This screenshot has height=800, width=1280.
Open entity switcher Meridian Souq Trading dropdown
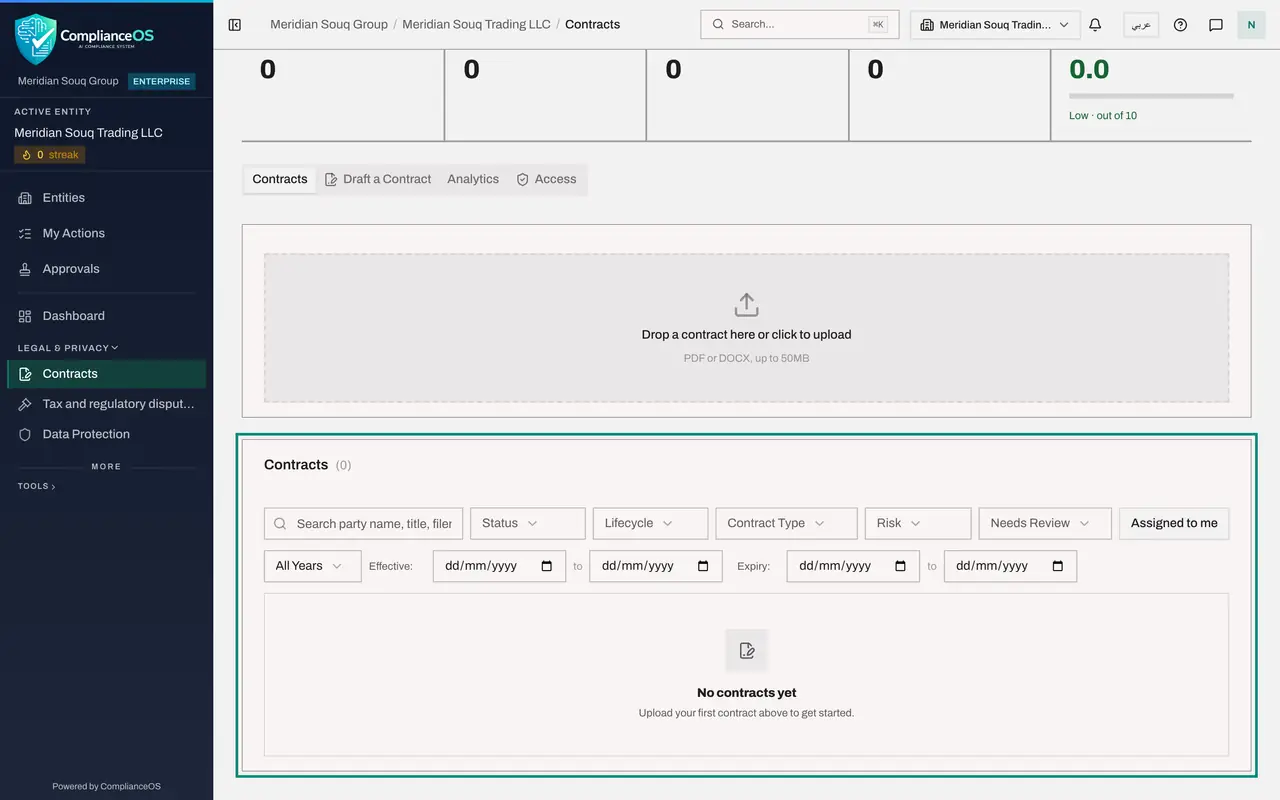coord(995,25)
